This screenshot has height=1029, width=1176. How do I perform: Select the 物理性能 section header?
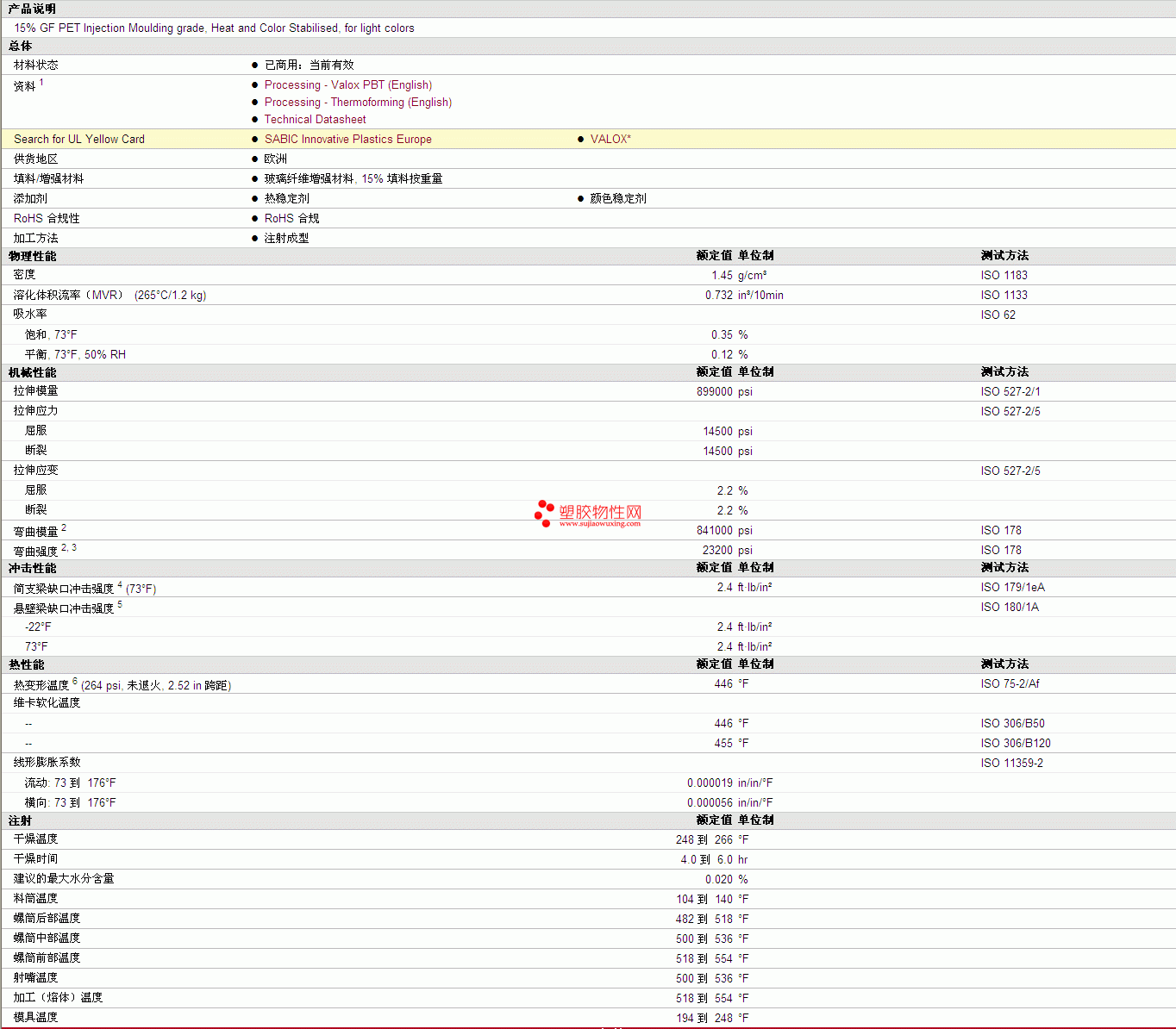click(33, 256)
